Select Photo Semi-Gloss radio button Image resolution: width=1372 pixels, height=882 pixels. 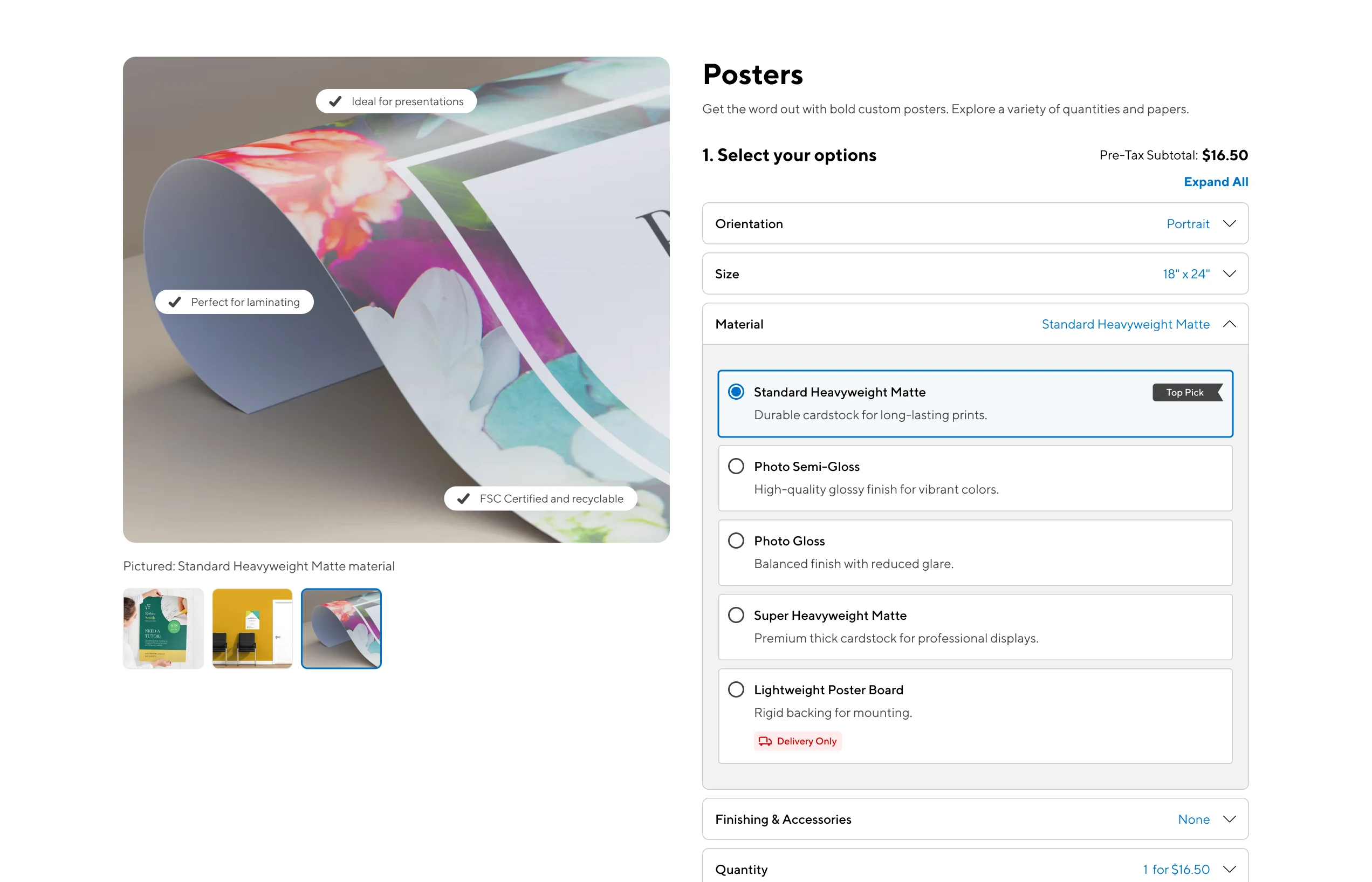pyautogui.click(x=736, y=466)
